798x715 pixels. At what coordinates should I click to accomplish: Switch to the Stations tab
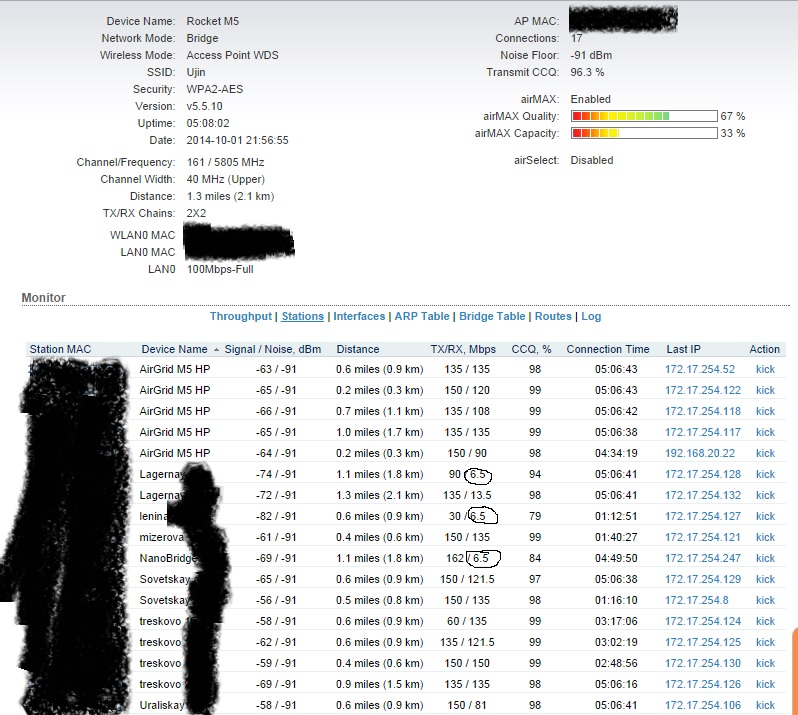pyautogui.click(x=302, y=316)
